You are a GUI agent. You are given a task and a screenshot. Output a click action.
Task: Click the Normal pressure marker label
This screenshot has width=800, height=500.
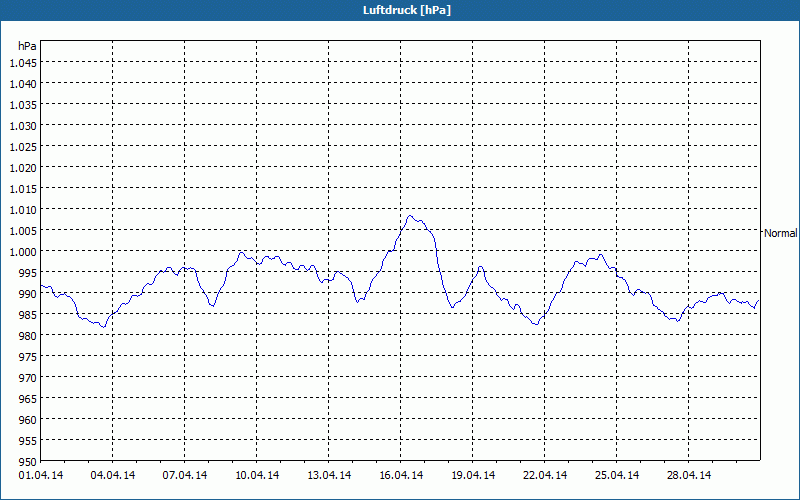point(780,233)
